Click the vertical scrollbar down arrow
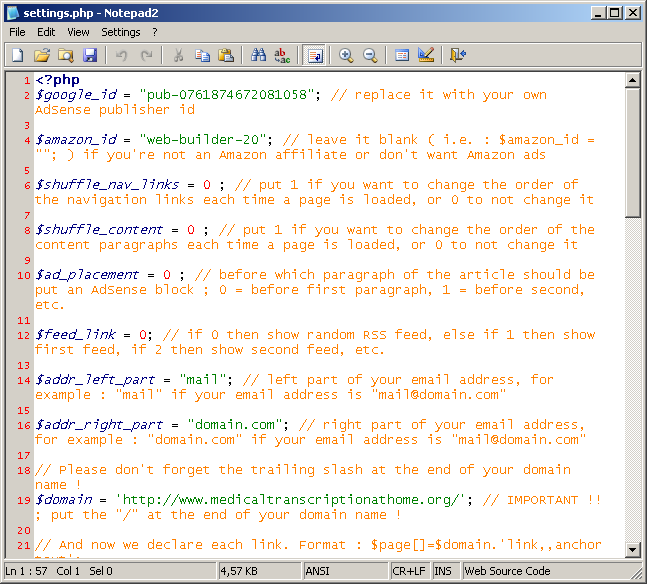The width and height of the screenshot is (647, 584). 632,549
